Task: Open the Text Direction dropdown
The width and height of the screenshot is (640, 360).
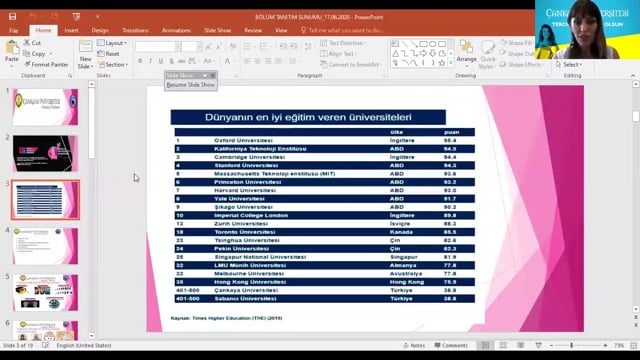Action: click(x=343, y=43)
